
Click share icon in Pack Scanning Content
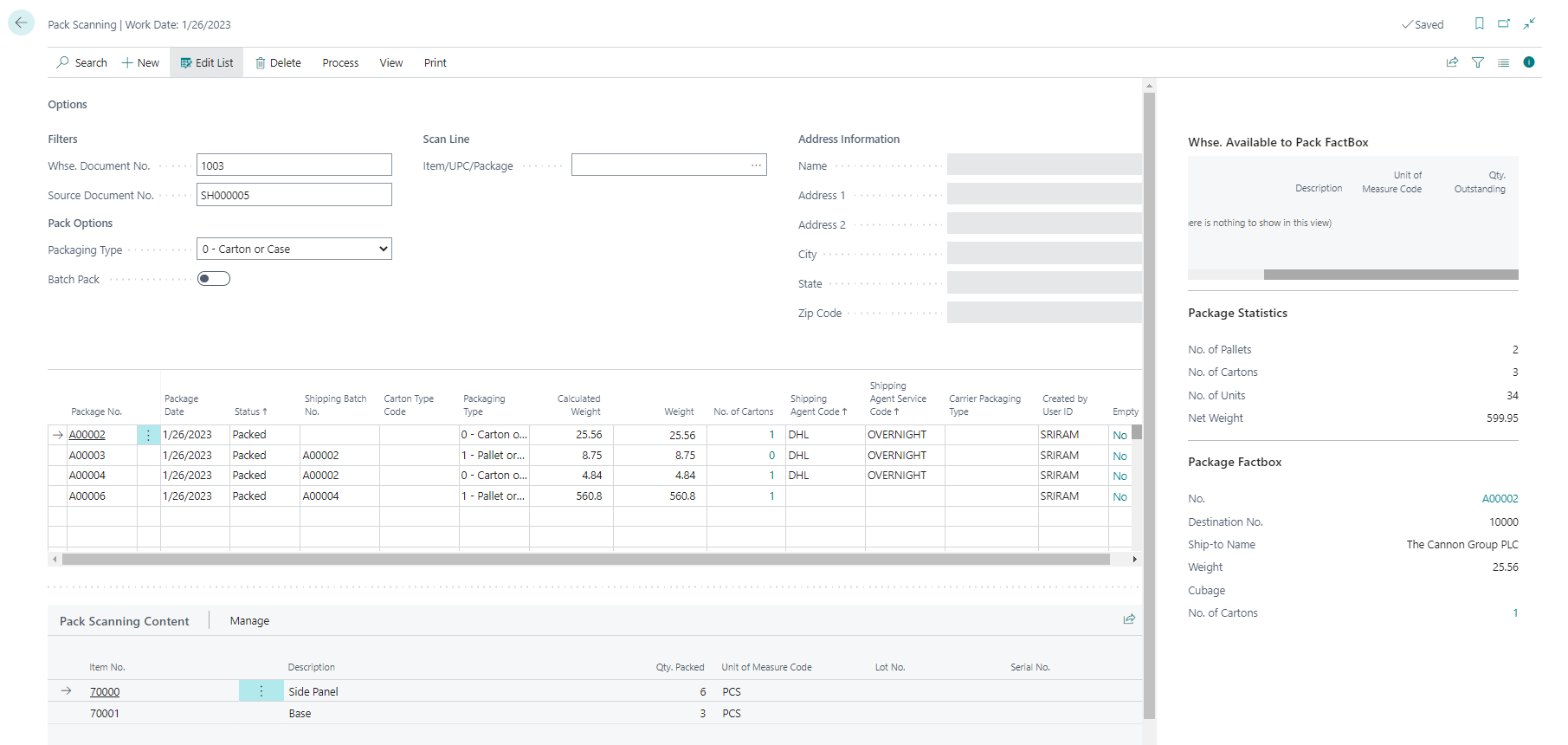[x=1129, y=619]
